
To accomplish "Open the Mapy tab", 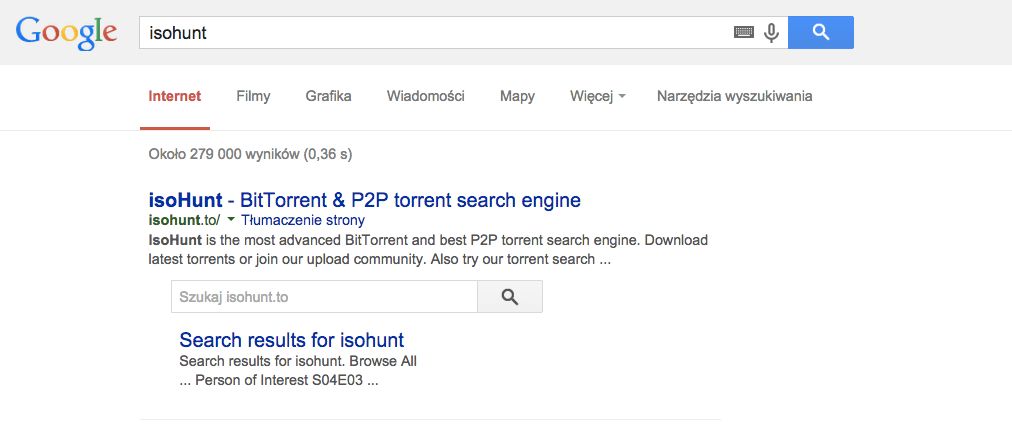I will pos(517,97).
